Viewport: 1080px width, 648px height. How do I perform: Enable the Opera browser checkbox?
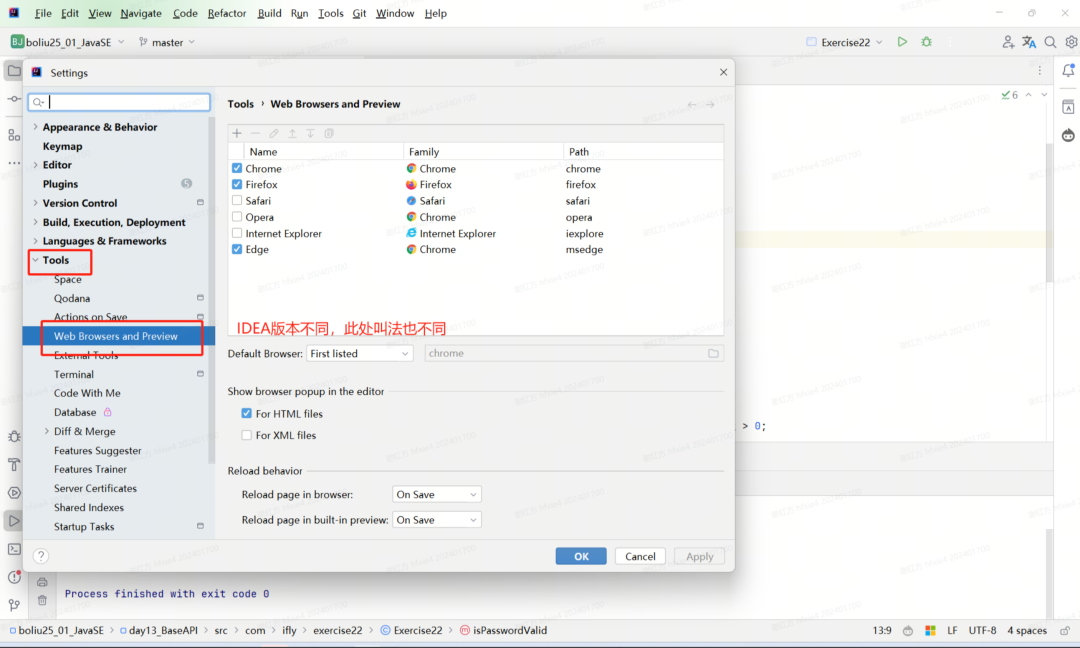click(237, 216)
